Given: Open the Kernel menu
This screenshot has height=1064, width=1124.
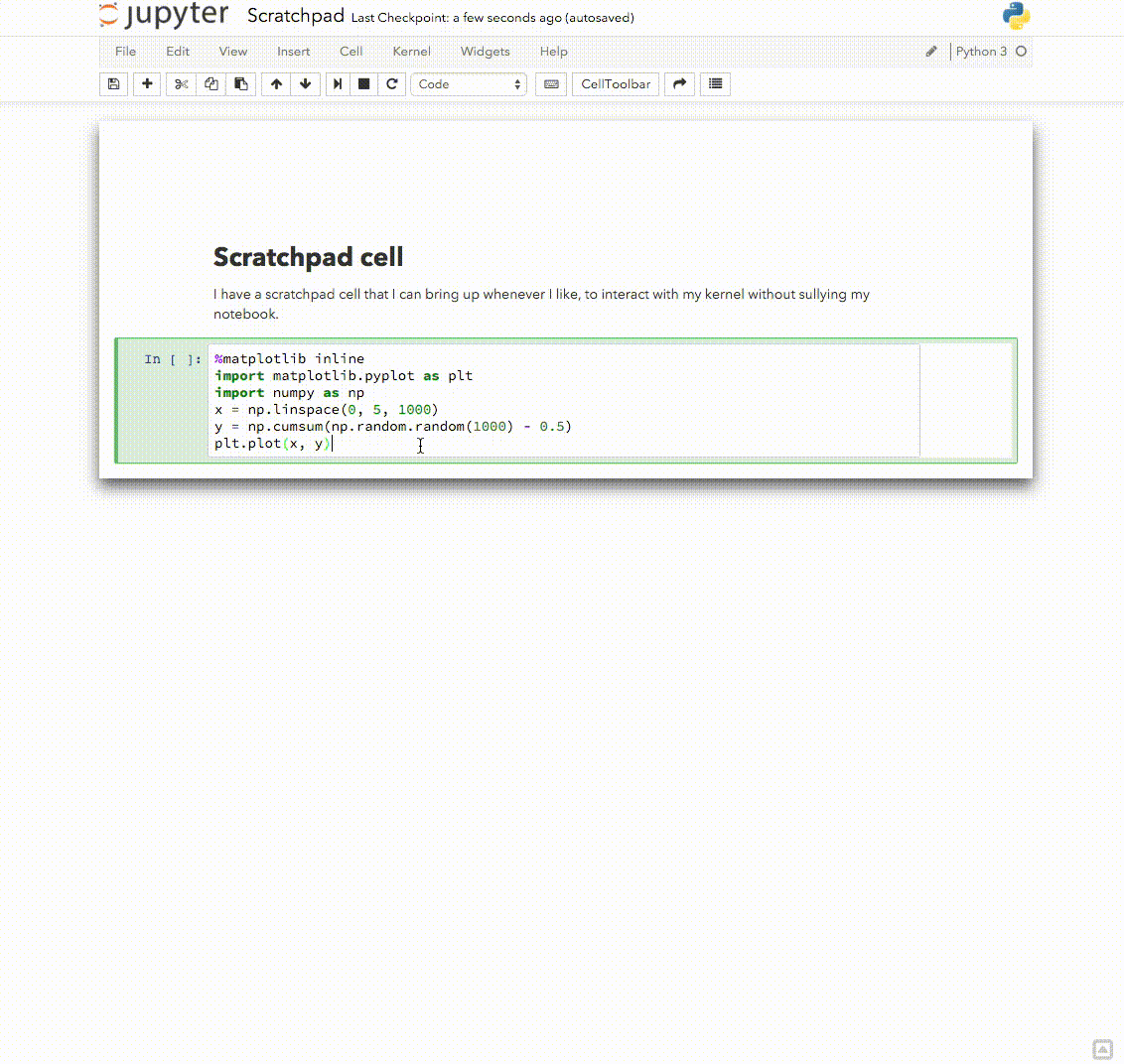Looking at the screenshot, I should point(411,52).
